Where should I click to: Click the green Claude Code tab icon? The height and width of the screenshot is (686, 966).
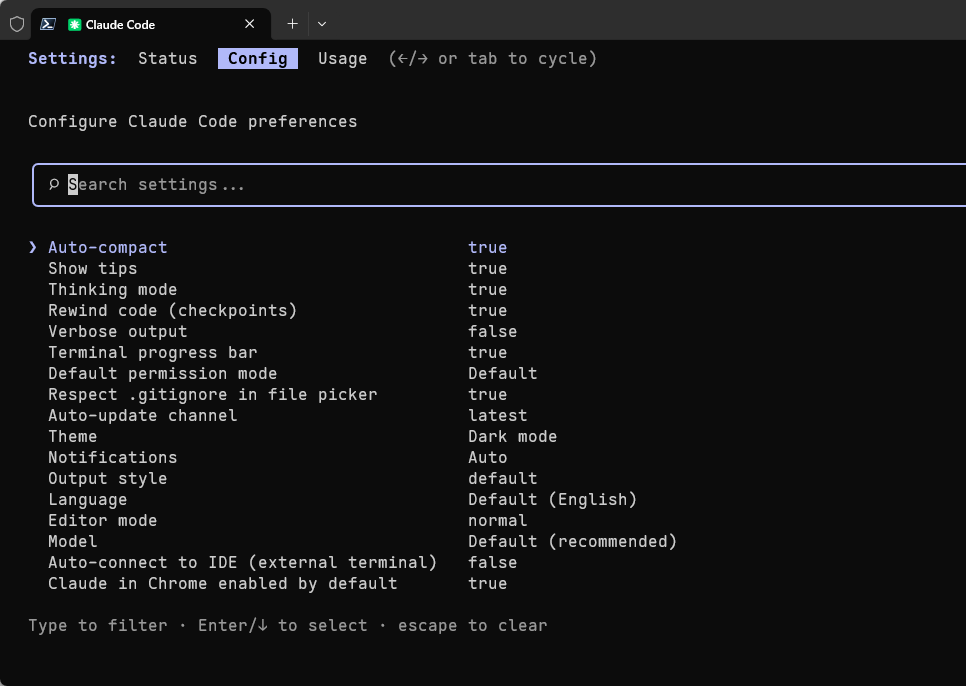point(75,25)
